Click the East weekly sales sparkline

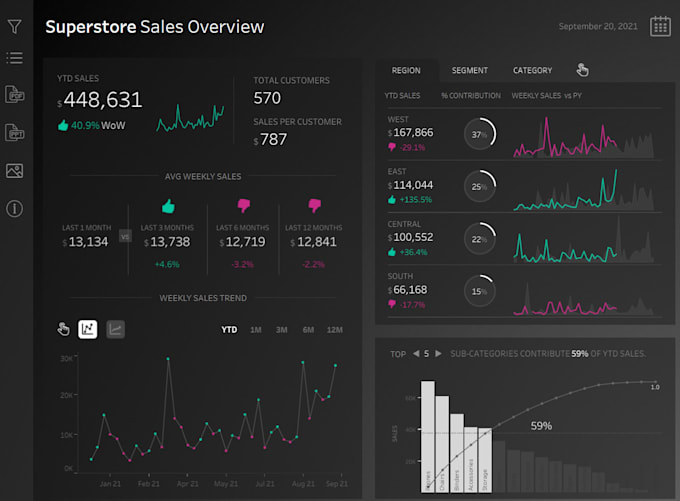tap(584, 189)
